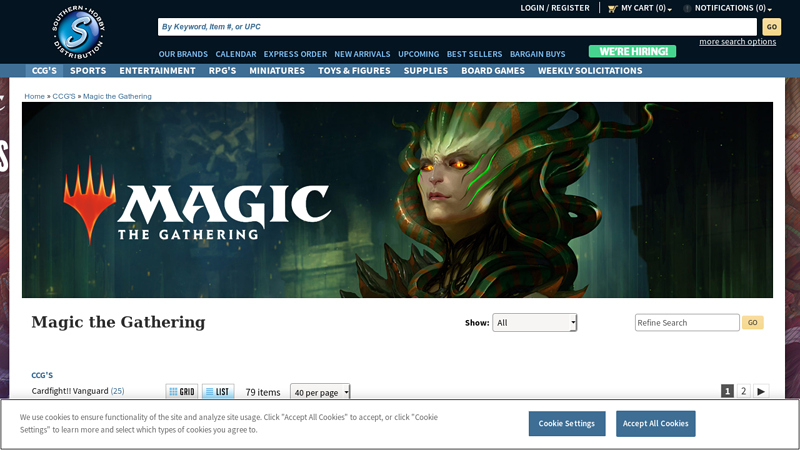Click the CCG'S sidebar heading

point(42,375)
